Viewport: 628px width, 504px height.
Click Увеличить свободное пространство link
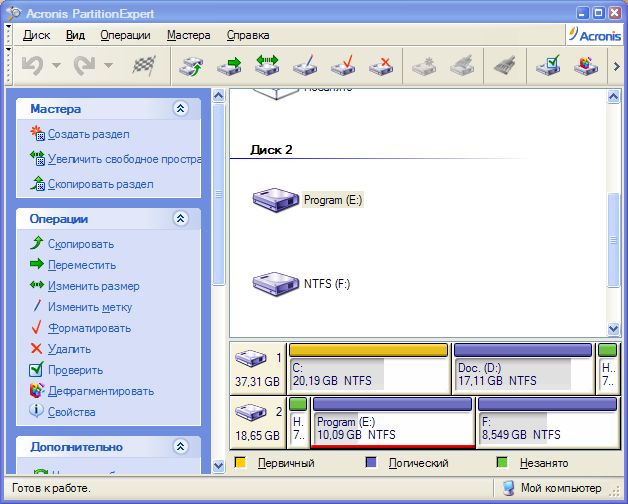124,159
